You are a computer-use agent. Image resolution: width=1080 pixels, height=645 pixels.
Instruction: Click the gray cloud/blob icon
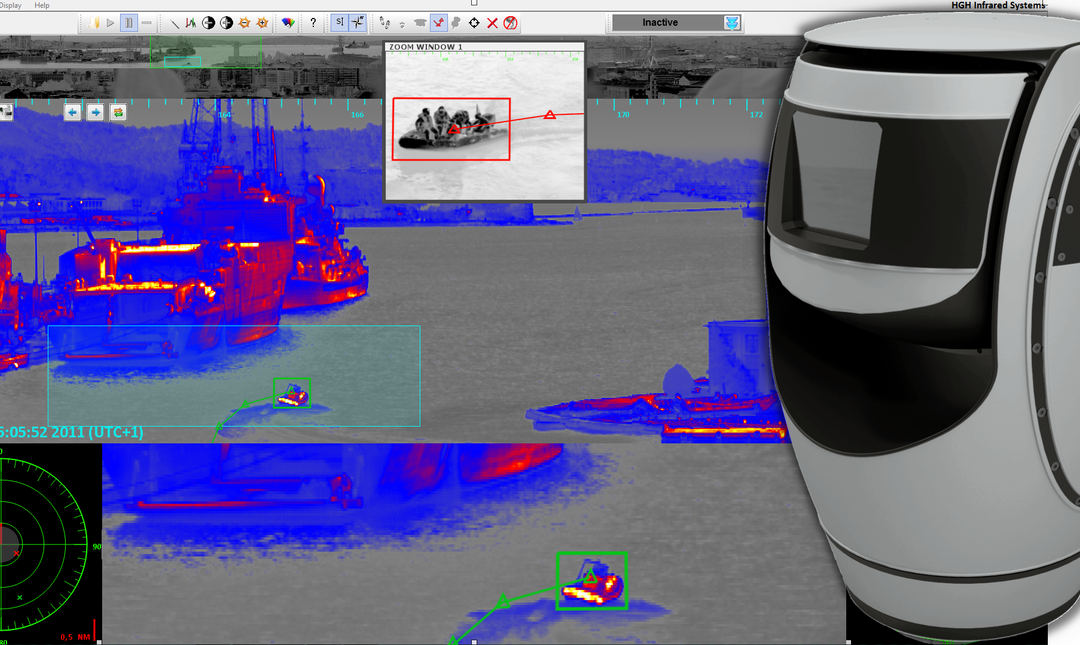(x=456, y=23)
